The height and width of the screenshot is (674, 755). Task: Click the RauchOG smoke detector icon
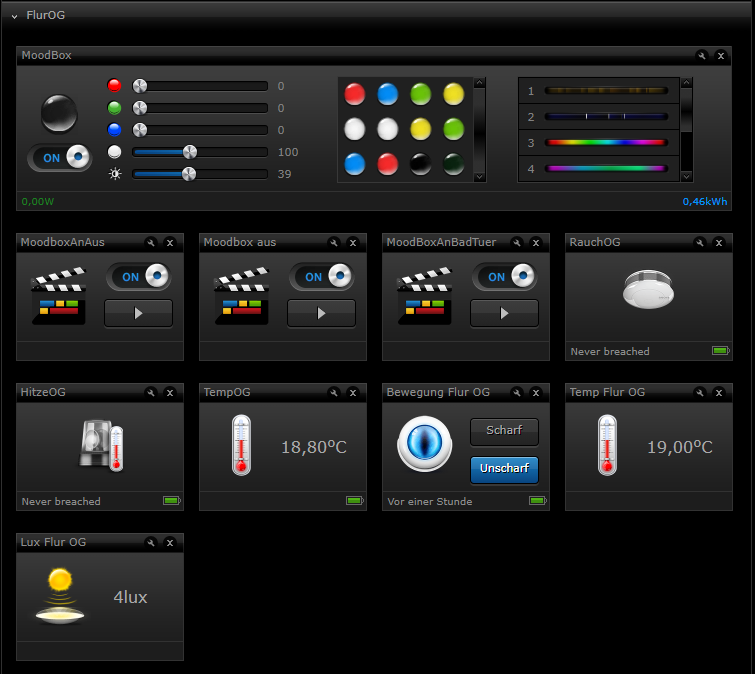point(647,288)
